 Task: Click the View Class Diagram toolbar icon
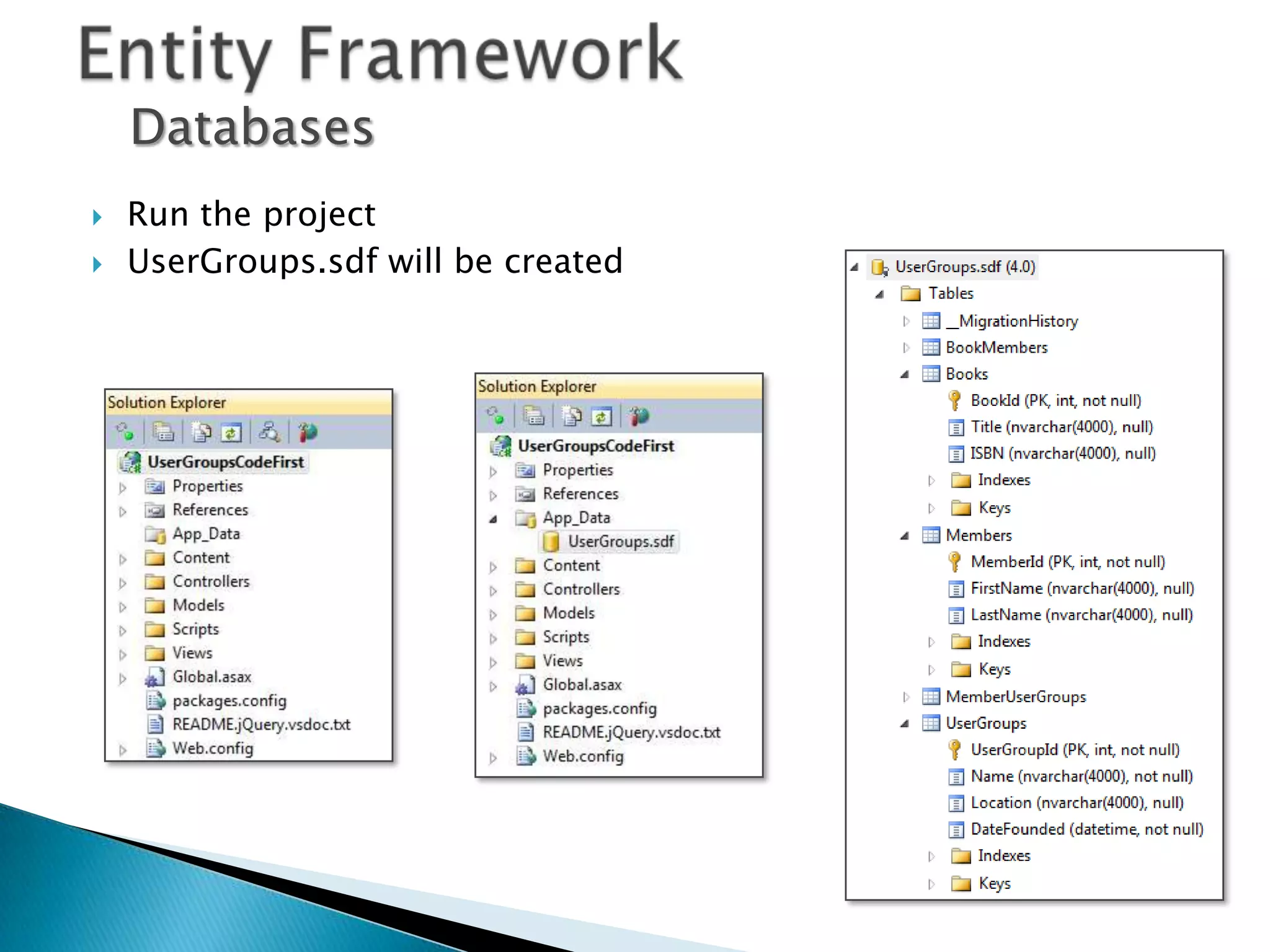pos(269,432)
